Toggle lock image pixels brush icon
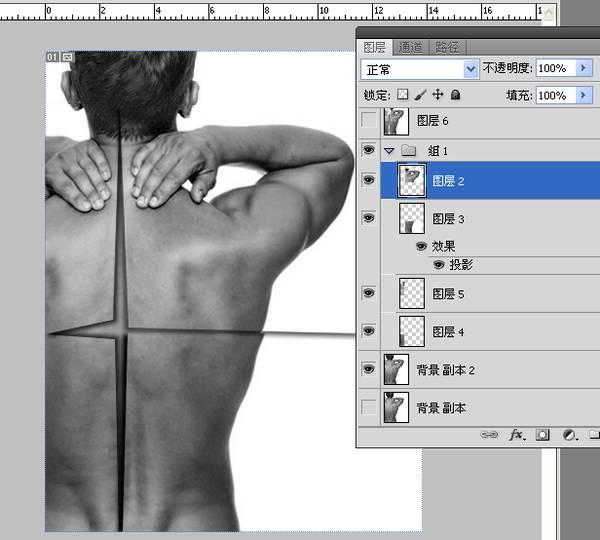Screen dimensions: 600x540 click(x=420, y=95)
